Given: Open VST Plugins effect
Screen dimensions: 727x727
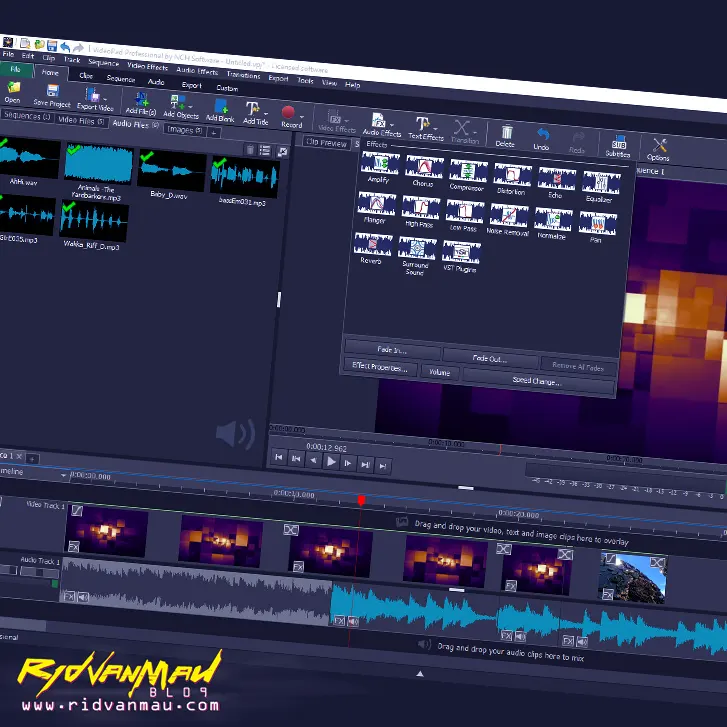Looking at the screenshot, I should [x=460, y=256].
